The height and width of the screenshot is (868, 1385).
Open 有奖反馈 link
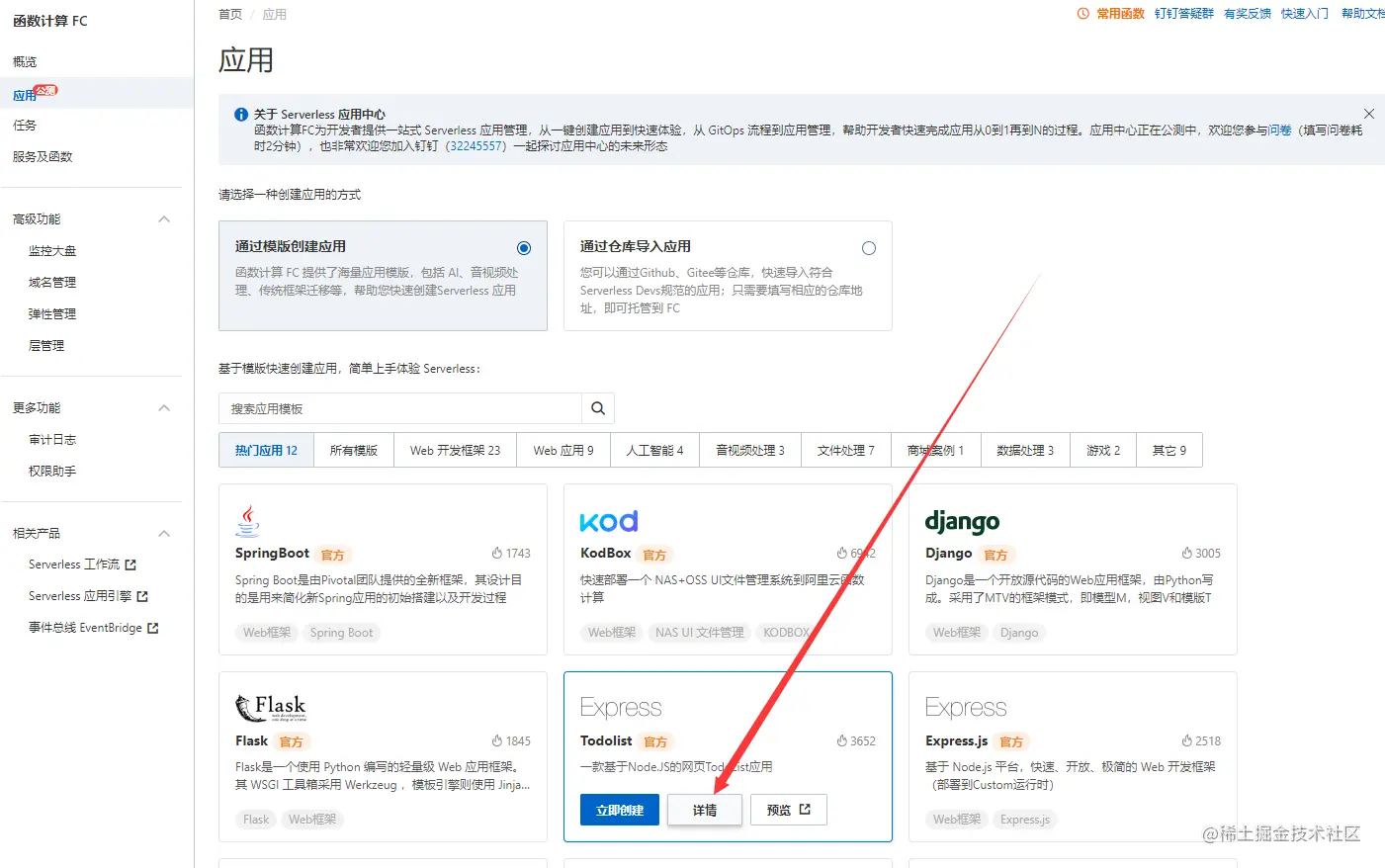pyautogui.click(x=1248, y=14)
